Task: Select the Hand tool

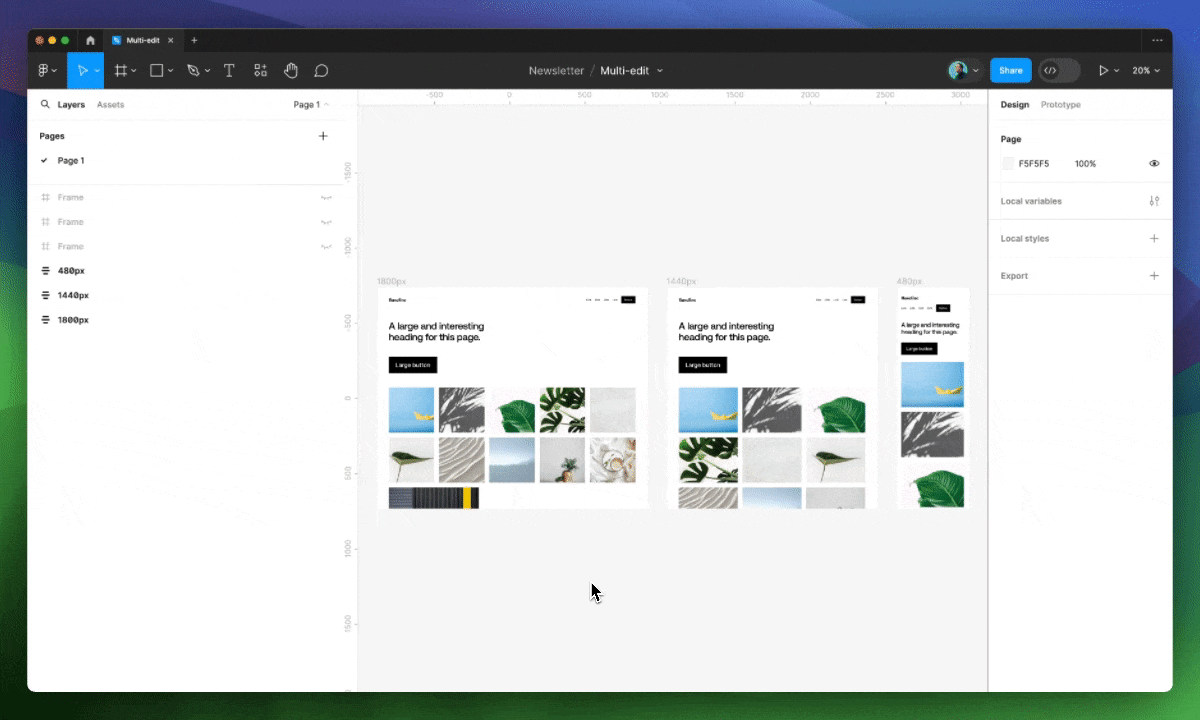Action: (x=291, y=71)
